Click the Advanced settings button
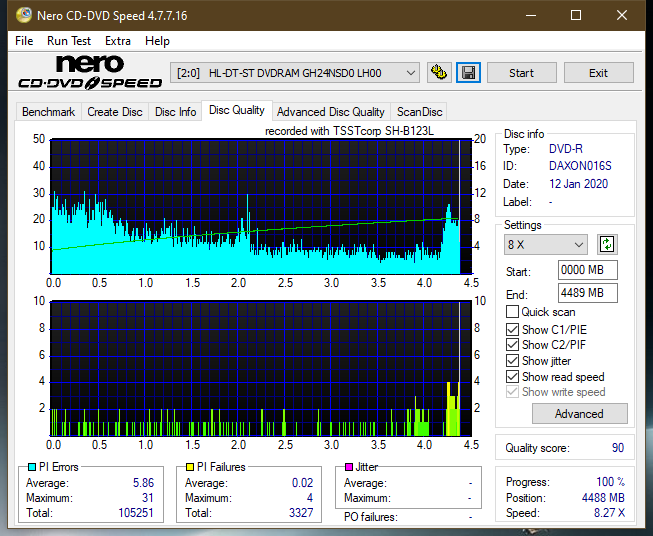The image size is (653, 536). pos(579,413)
